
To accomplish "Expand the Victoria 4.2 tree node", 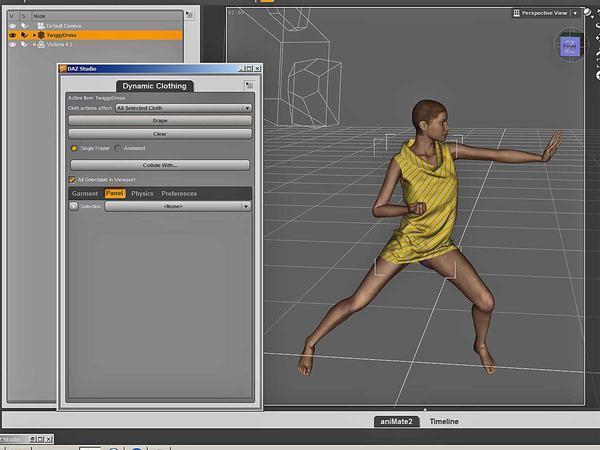I will (x=34, y=44).
